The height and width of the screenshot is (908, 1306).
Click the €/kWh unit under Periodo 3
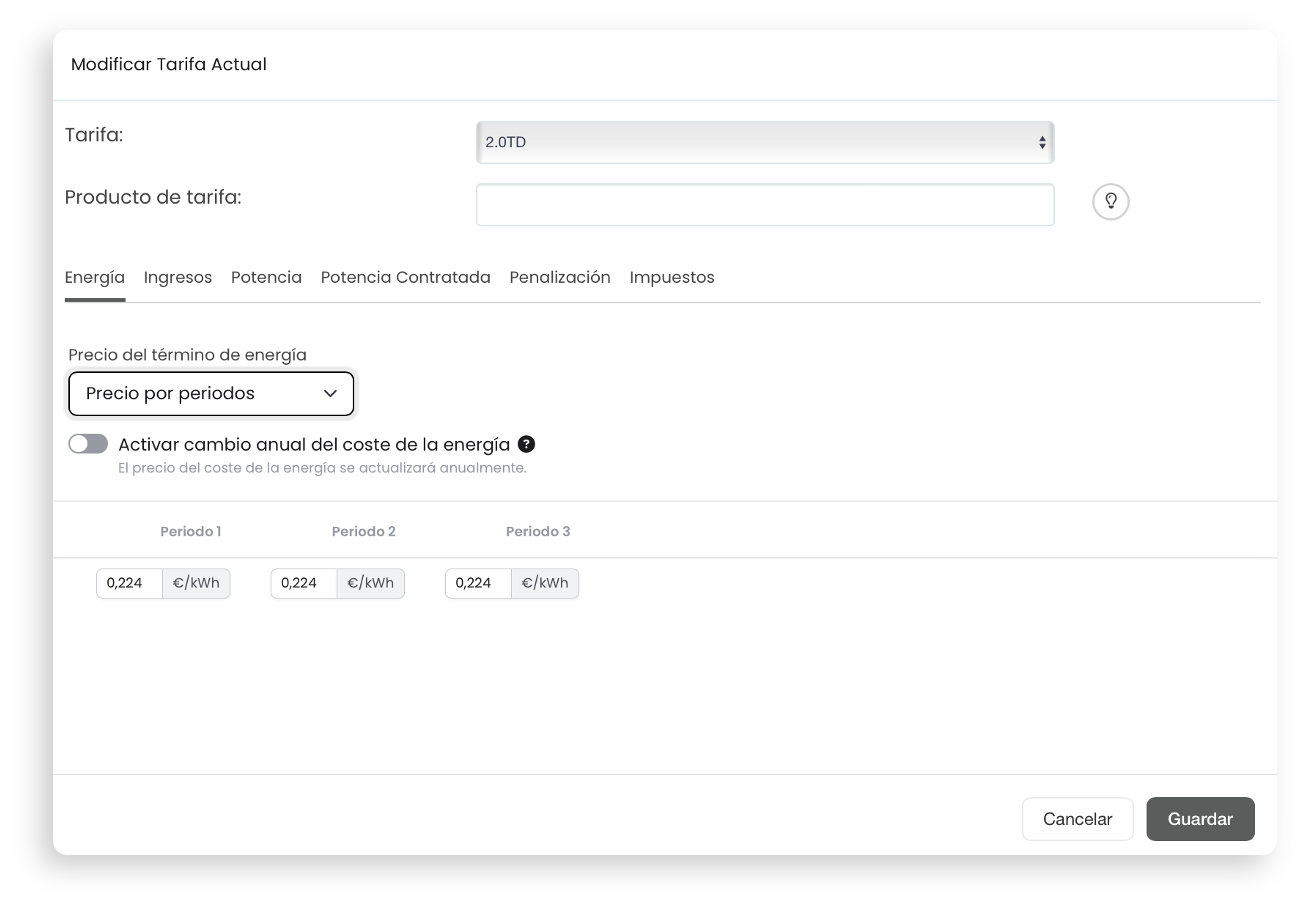pyautogui.click(x=545, y=584)
